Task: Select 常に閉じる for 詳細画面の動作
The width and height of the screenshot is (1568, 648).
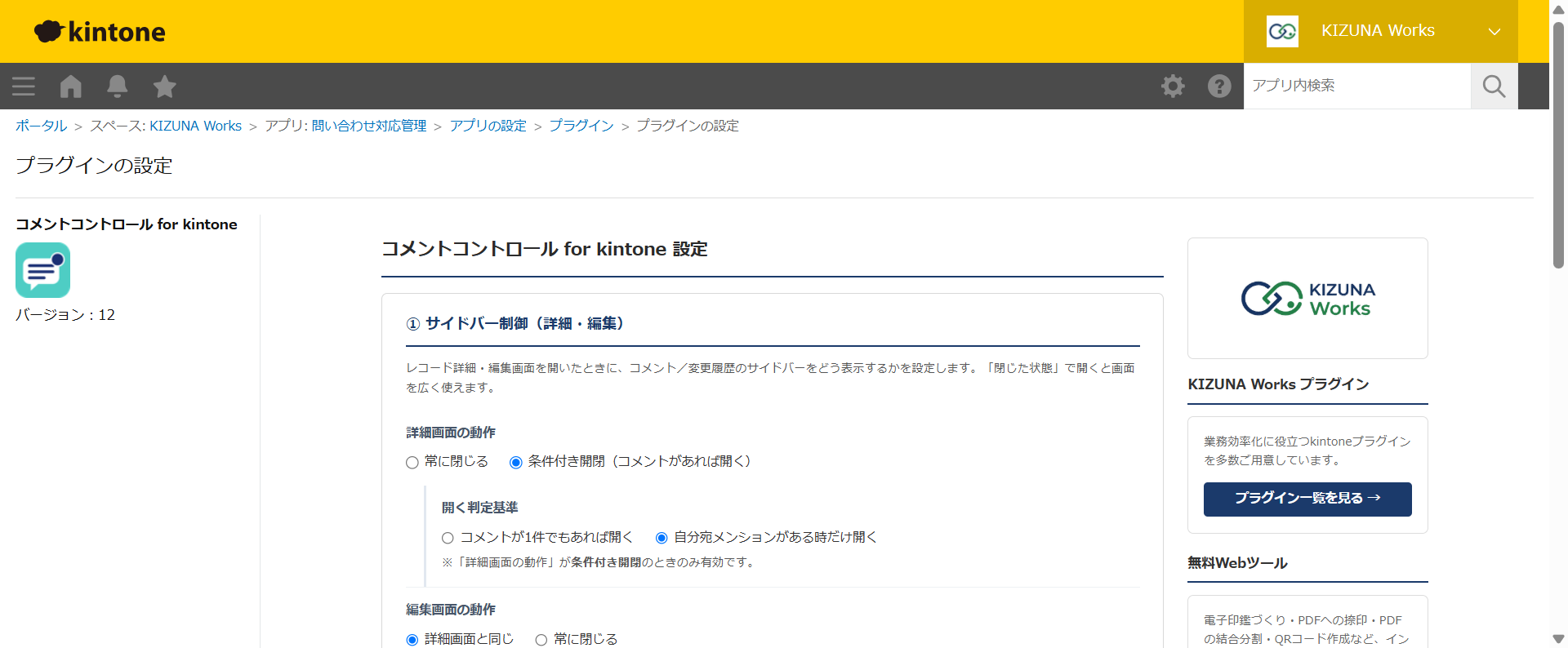Action: pyautogui.click(x=412, y=463)
